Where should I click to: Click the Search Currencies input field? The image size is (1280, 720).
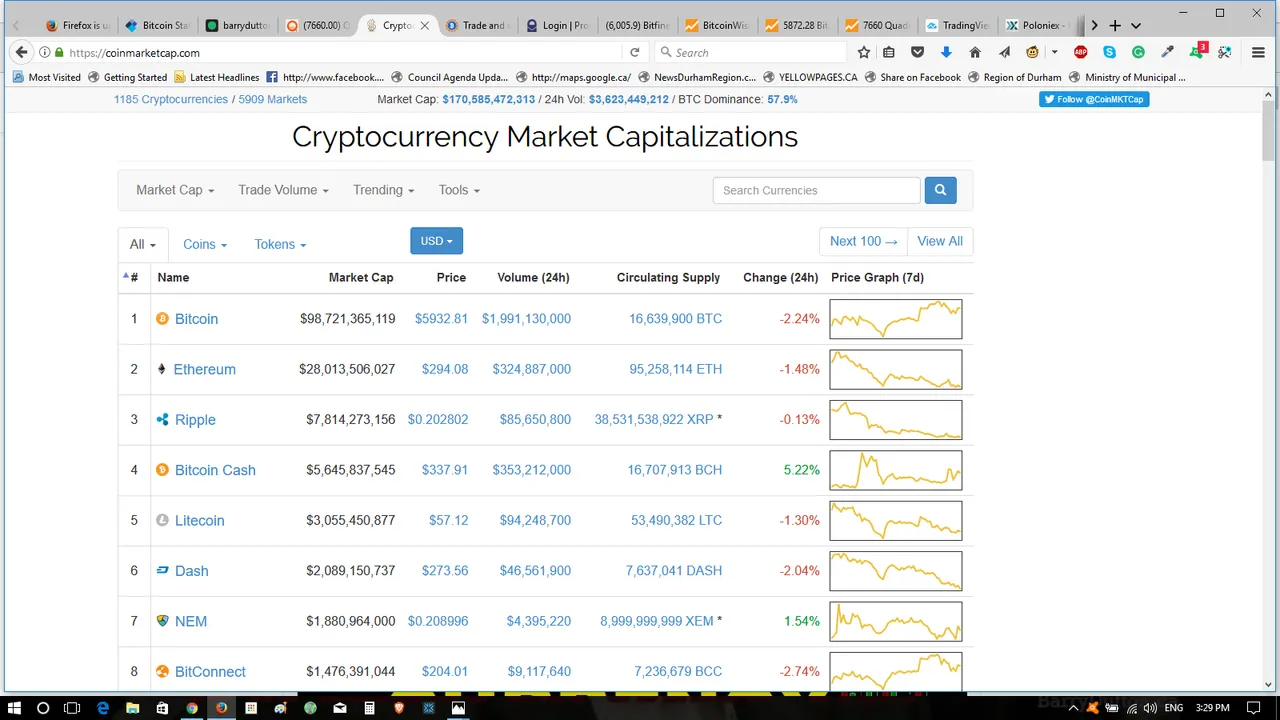point(816,190)
